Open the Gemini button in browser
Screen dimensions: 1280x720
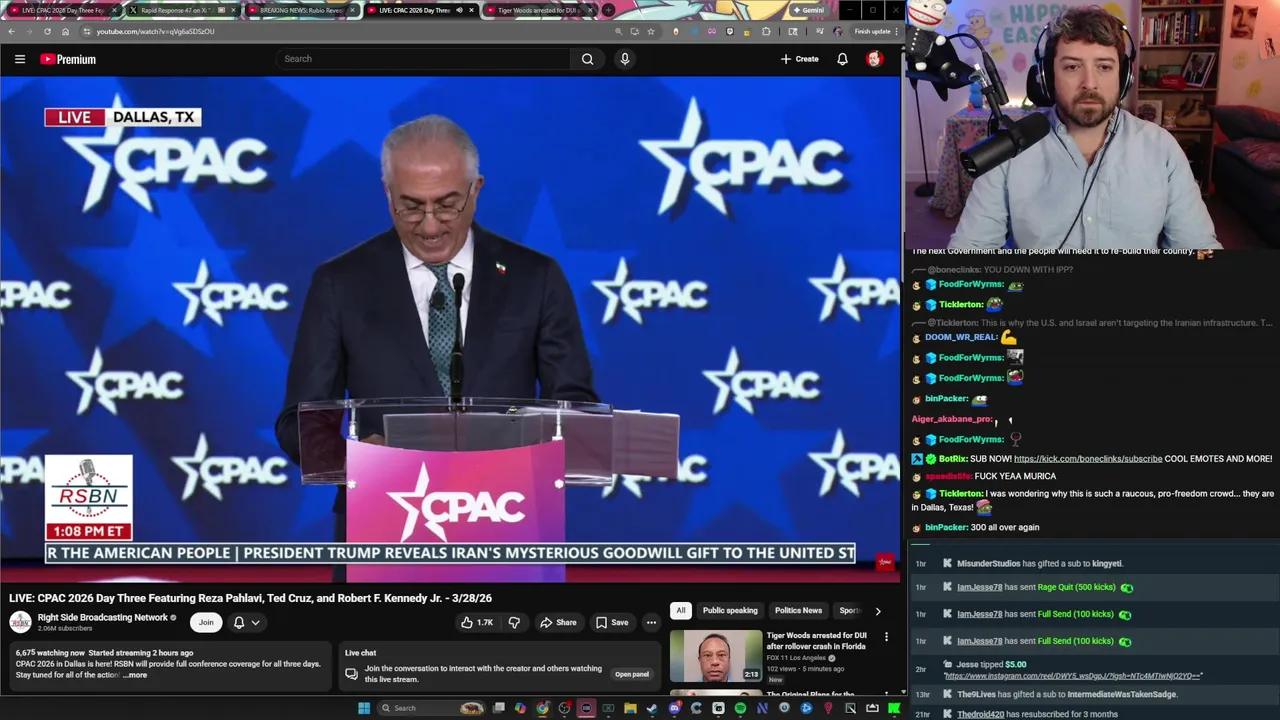[808, 10]
